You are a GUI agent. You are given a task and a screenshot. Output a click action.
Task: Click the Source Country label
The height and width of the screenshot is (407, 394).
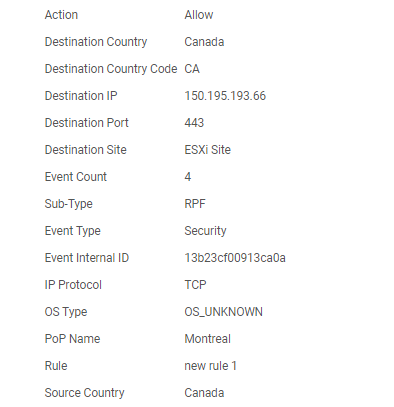pos(84,393)
